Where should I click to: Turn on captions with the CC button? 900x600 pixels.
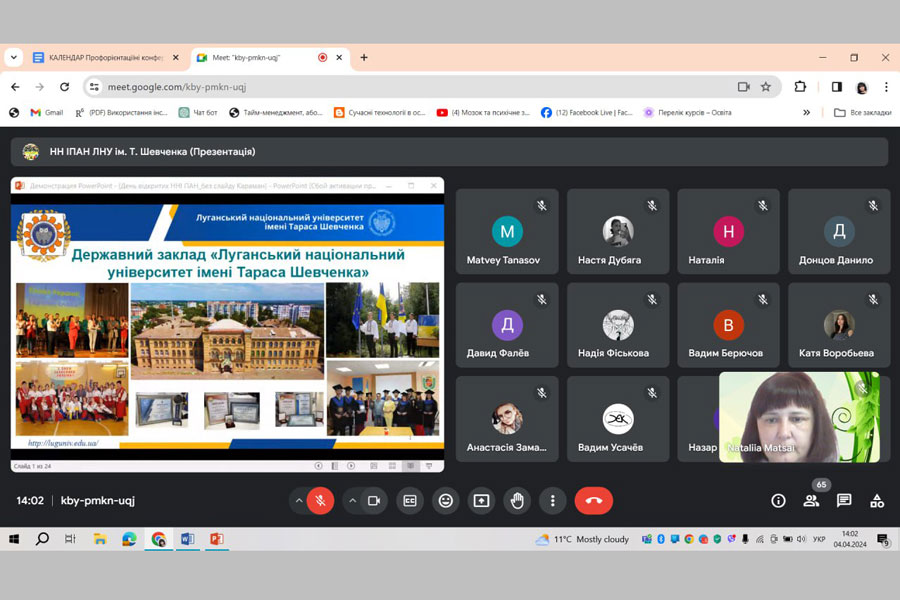[410, 501]
